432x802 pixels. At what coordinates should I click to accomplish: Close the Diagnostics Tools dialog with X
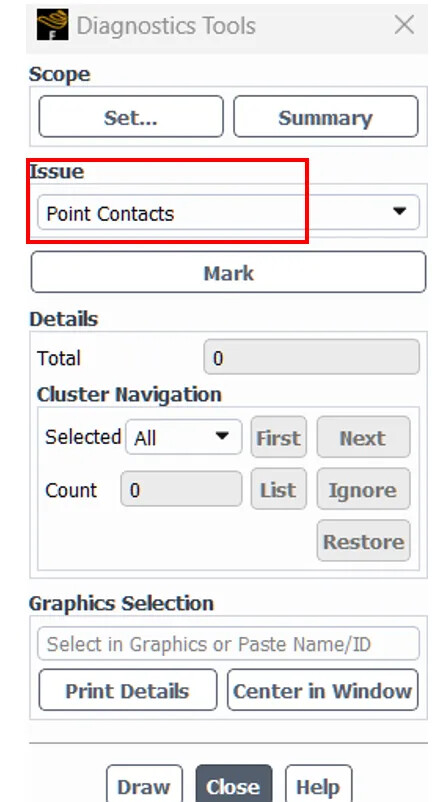[x=404, y=25]
